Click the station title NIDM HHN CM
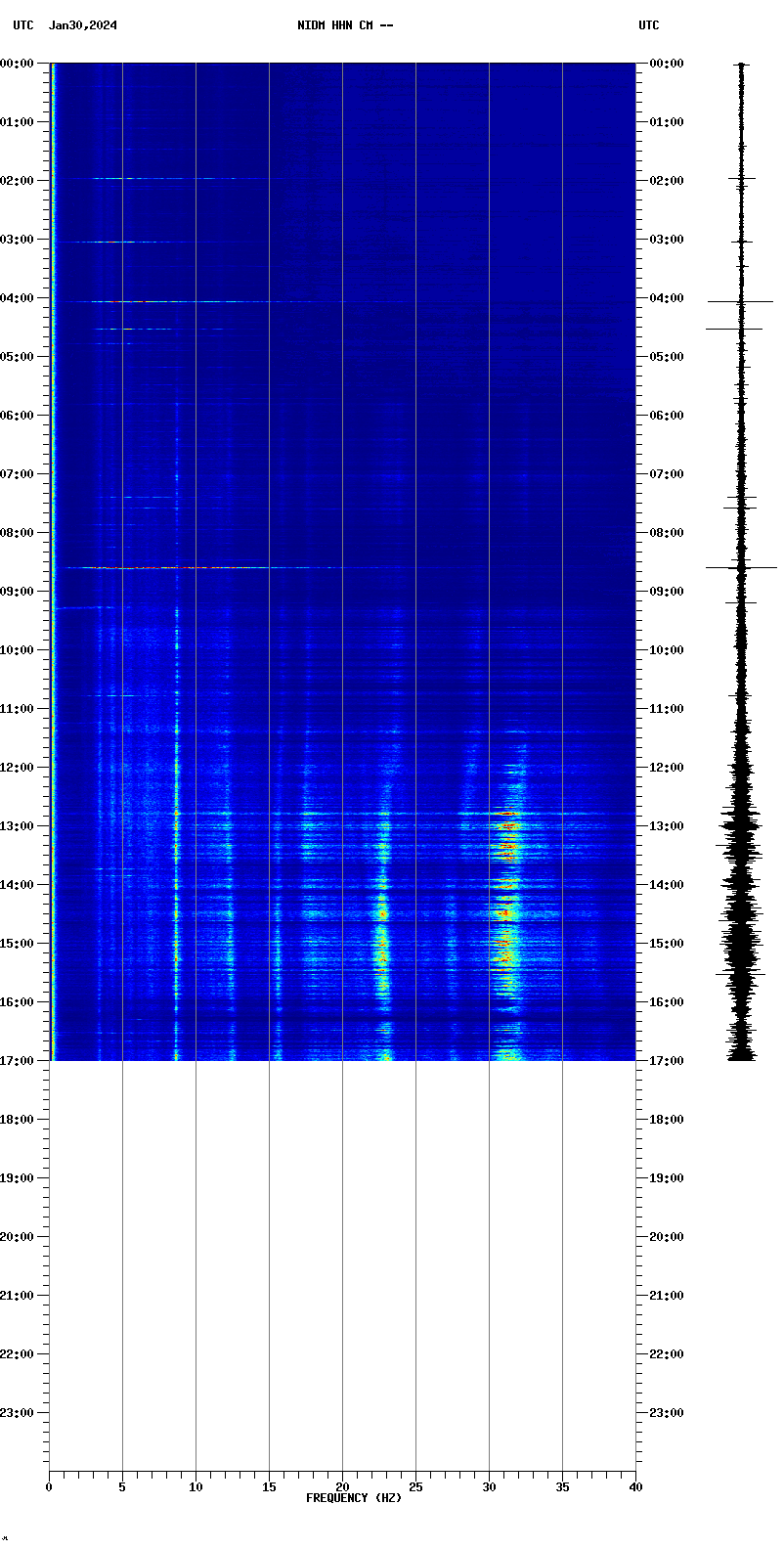The image size is (784, 1549). 345,25
